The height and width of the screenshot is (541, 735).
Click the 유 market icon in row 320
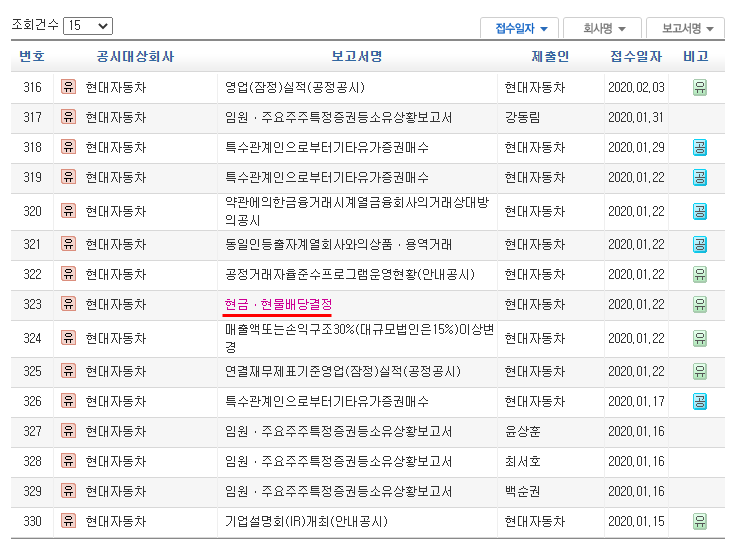point(68,210)
